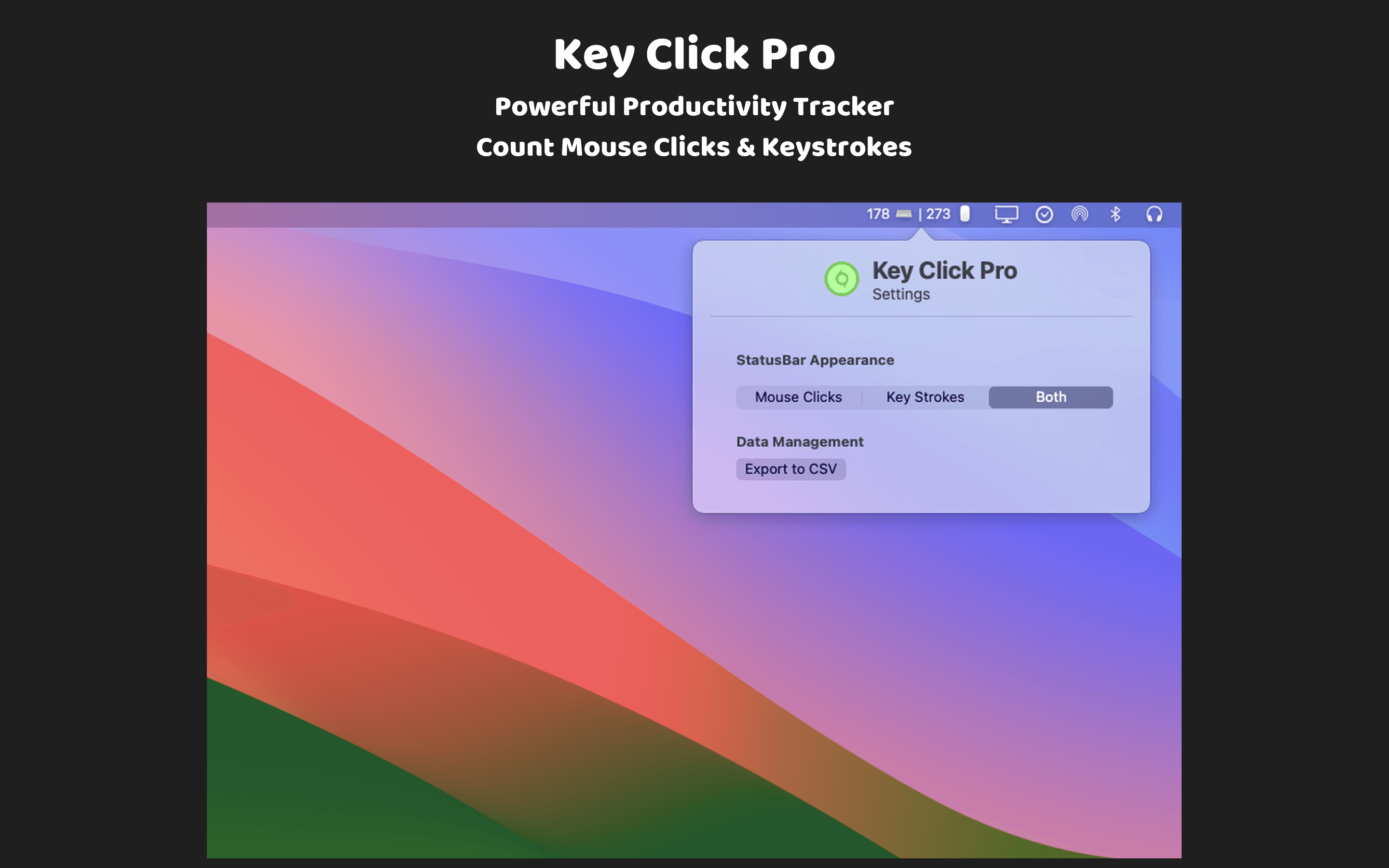
Task: Open the display/monitor icon in menu bar
Action: pos(1006,213)
